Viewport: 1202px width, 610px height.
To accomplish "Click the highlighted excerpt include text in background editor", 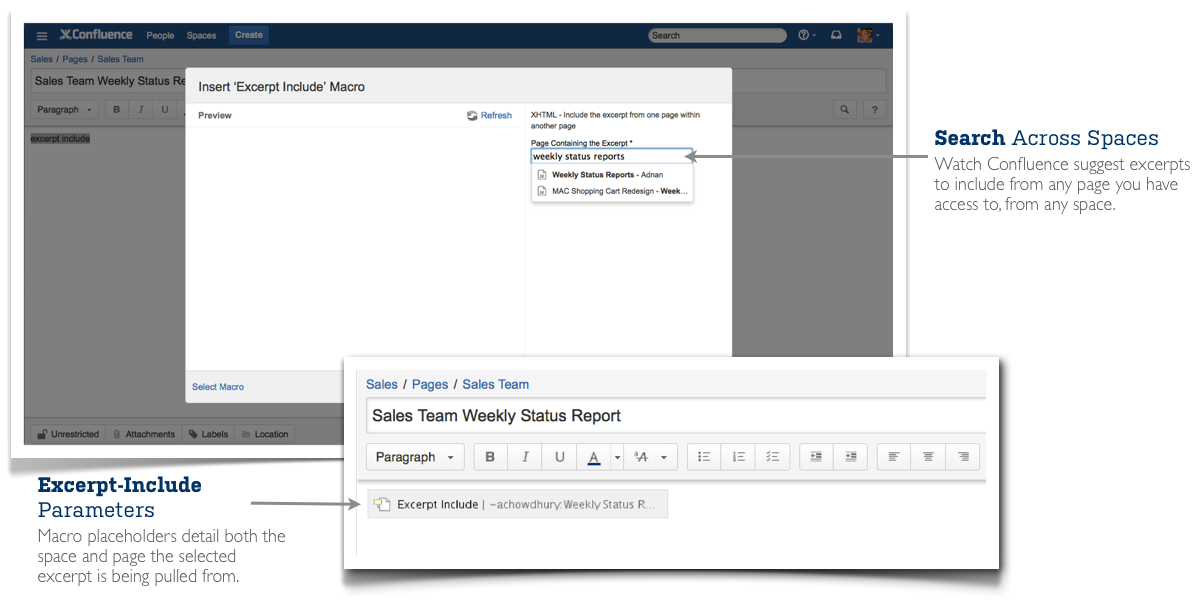I will pyautogui.click(x=61, y=139).
